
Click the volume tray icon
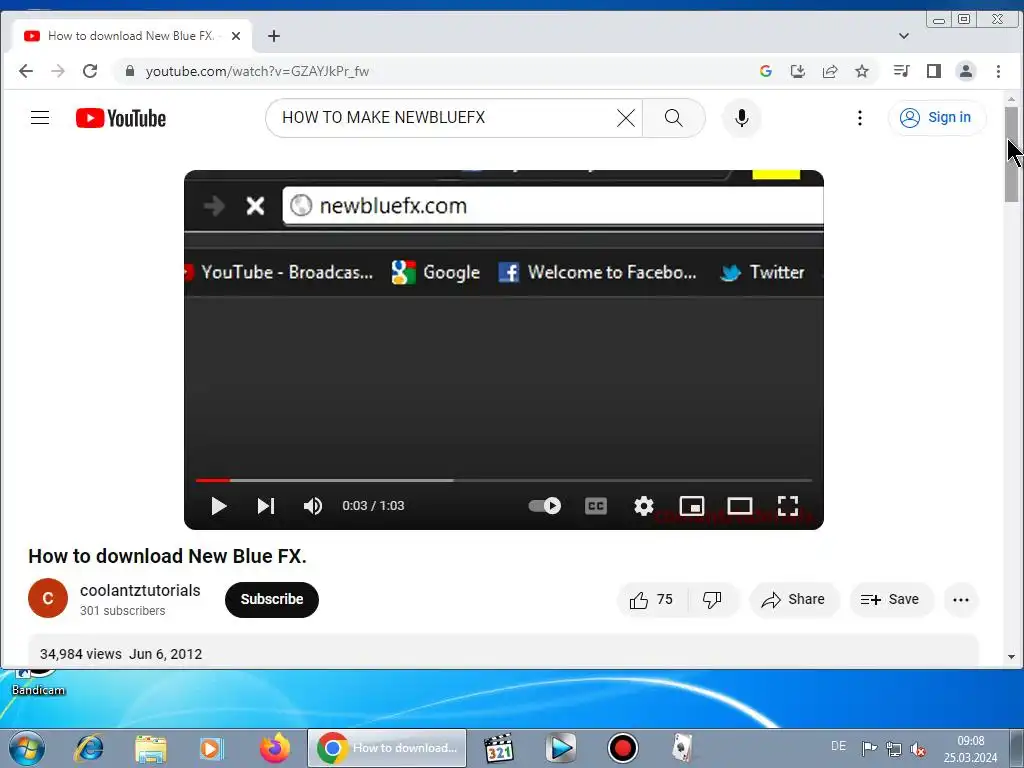pos(918,748)
